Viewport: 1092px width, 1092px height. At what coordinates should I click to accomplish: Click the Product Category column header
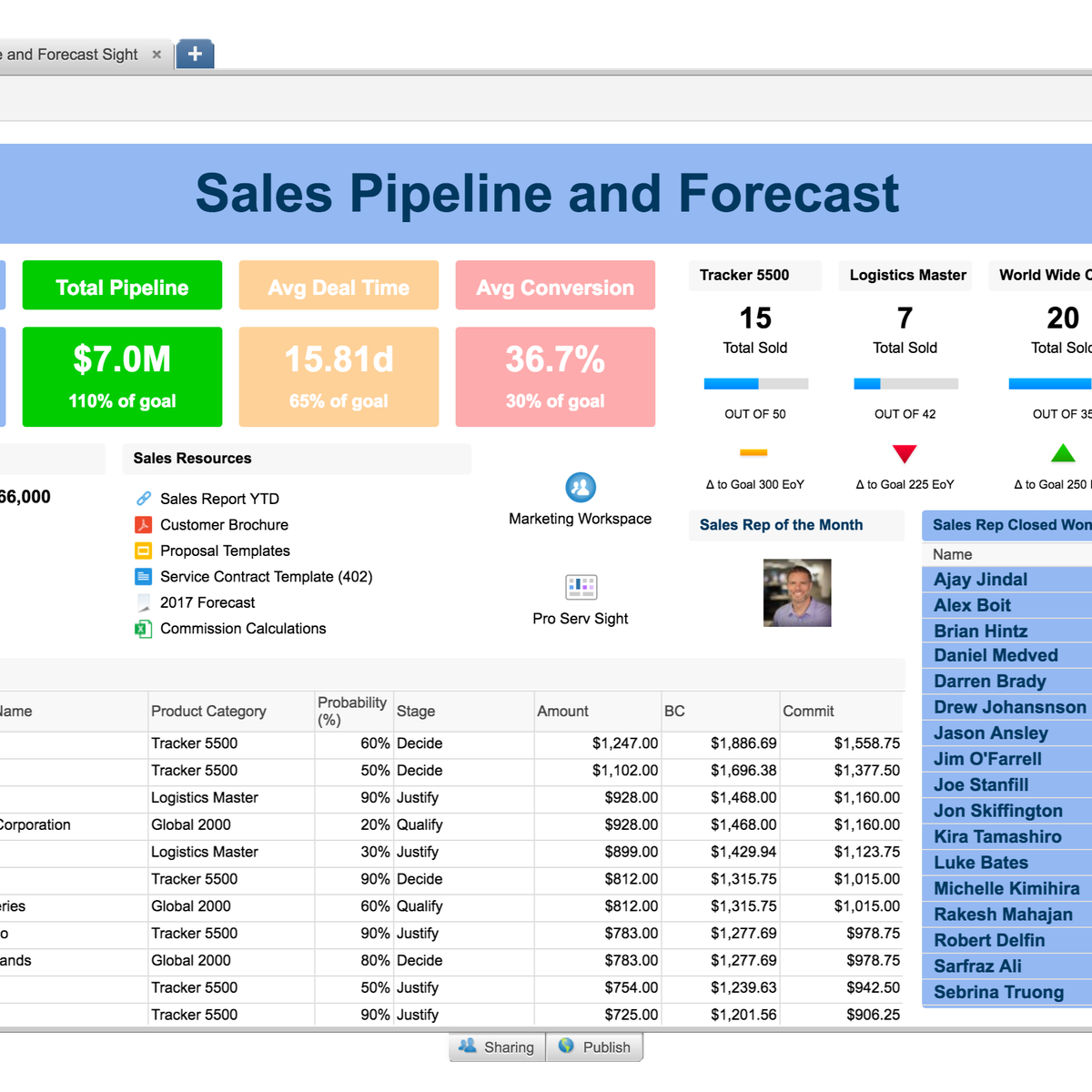pyautogui.click(x=208, y=711)
